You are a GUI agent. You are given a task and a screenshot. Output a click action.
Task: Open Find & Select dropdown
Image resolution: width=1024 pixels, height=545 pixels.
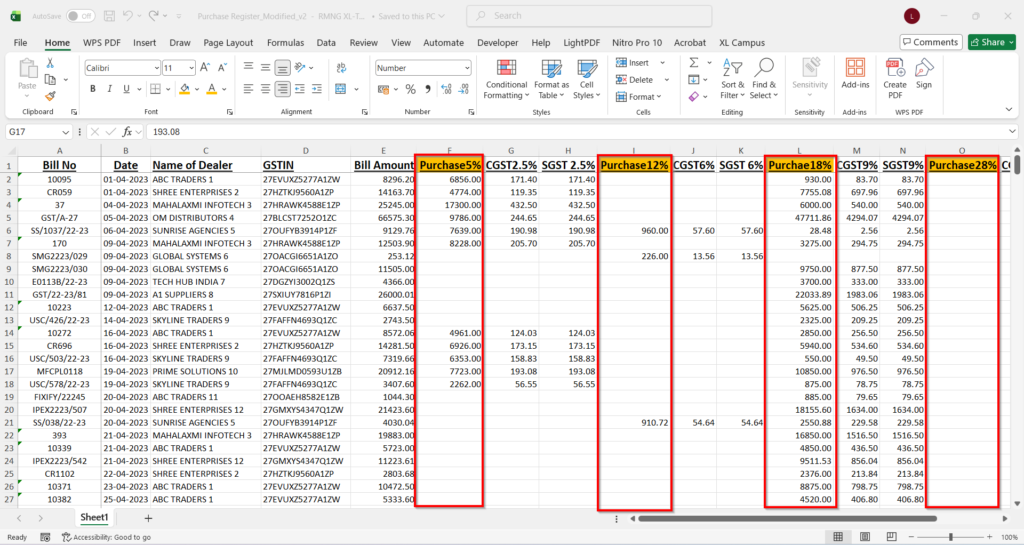coord(763,79)
